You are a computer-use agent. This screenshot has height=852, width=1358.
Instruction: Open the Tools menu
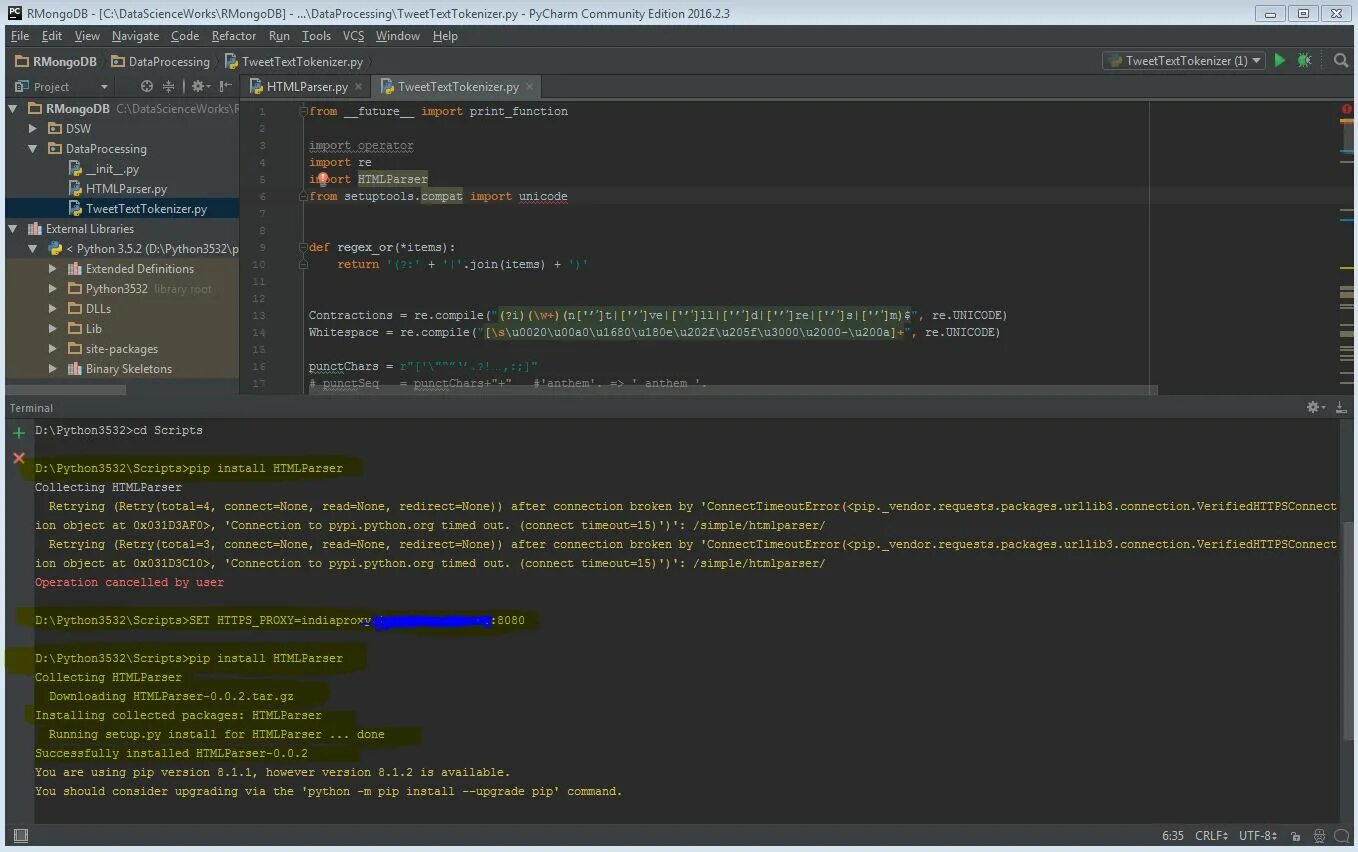pos(316,35)
